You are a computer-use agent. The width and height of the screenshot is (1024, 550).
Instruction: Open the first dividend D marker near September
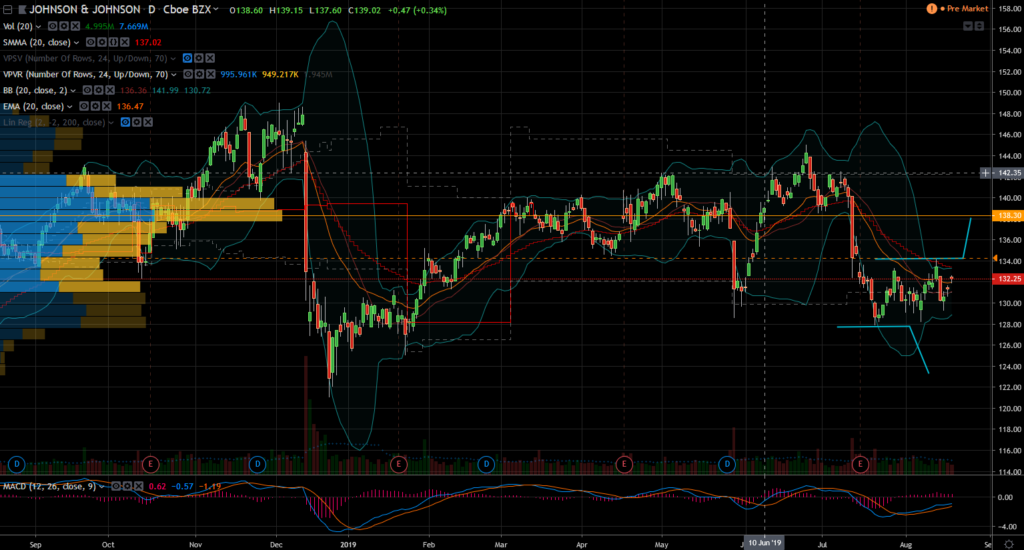[16, 464]
